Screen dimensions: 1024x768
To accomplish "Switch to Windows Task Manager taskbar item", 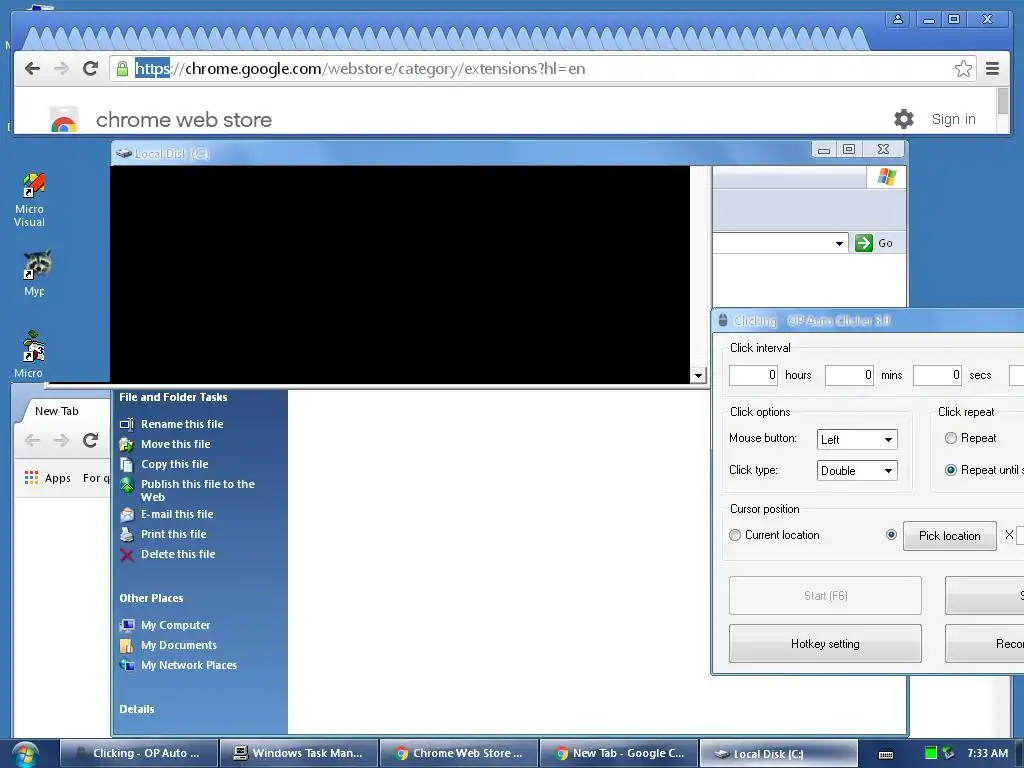I will click(299, 753).
